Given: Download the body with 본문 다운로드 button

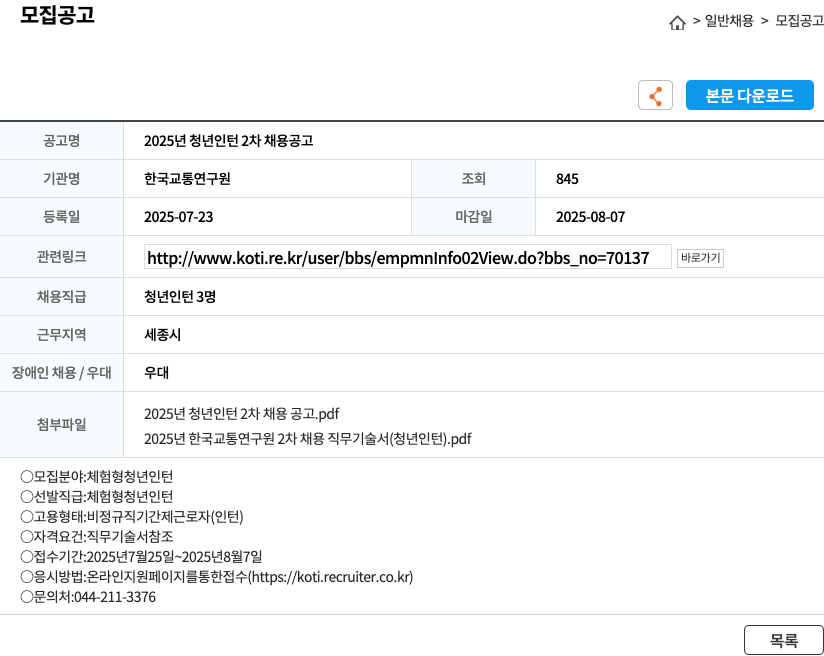Looking at the screenshot, I should coord(749,95).
